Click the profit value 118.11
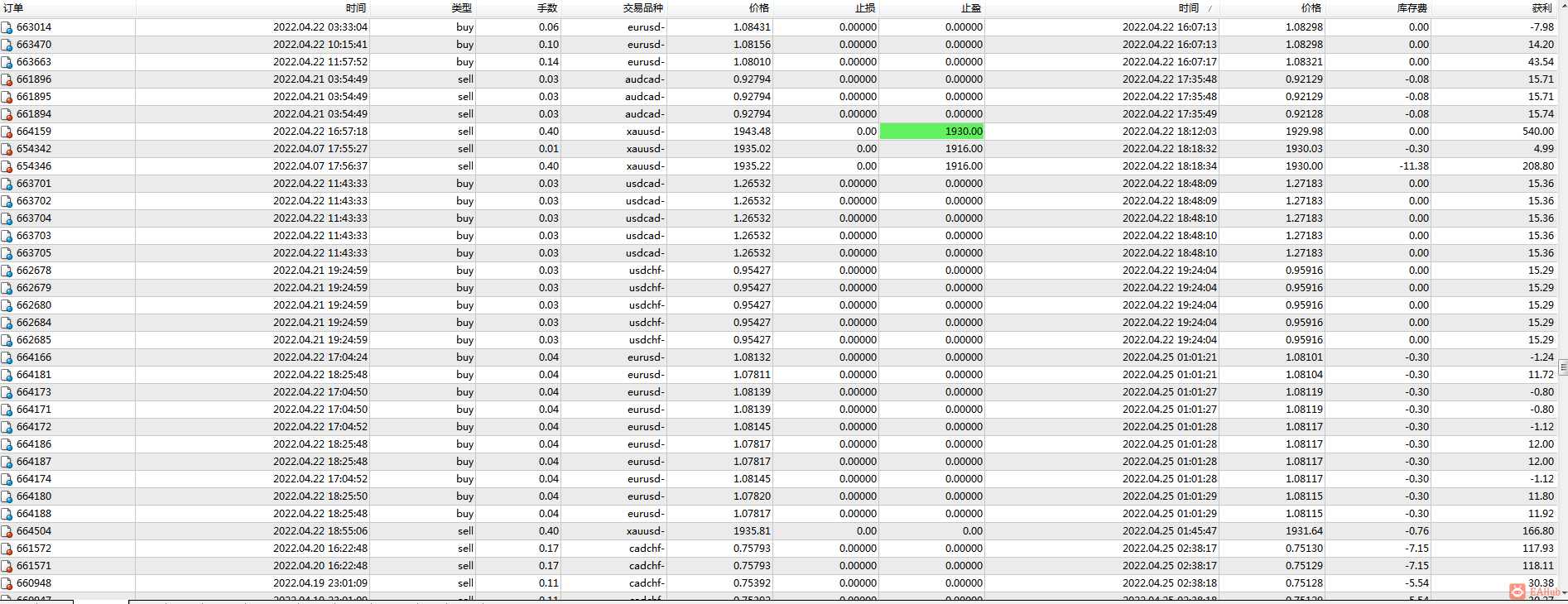 click(x=1537, y=566)
